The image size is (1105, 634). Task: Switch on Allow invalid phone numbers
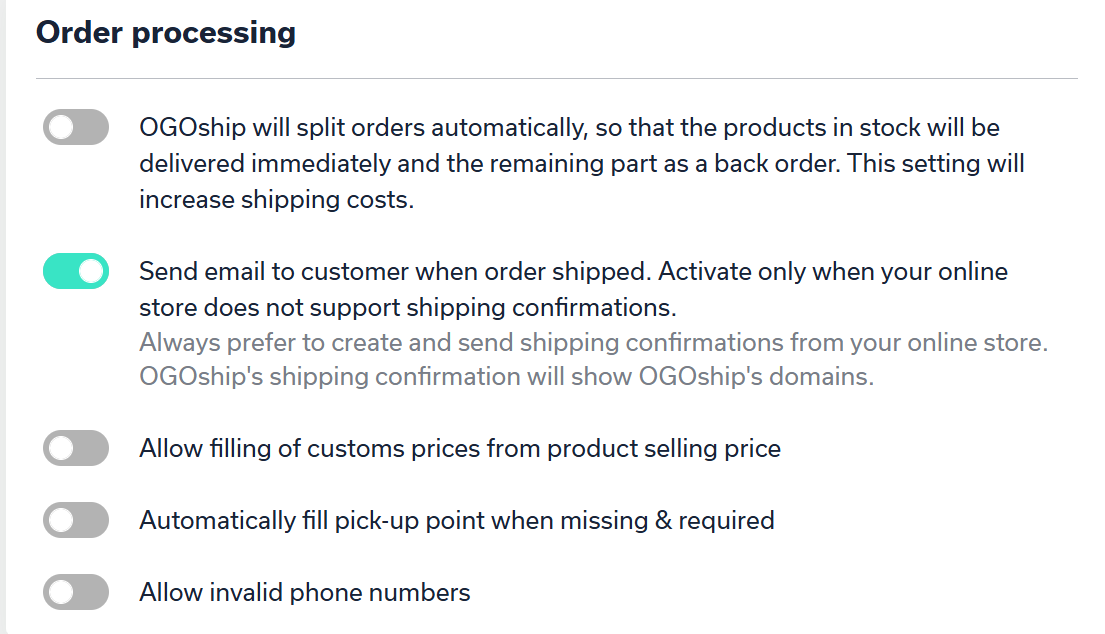[x=76, y=592]
